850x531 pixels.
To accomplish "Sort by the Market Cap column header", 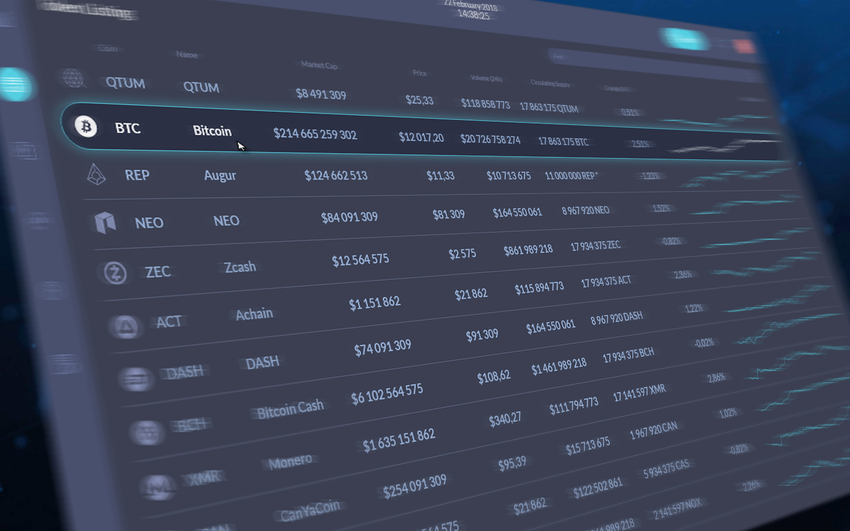I will point(319,65).
